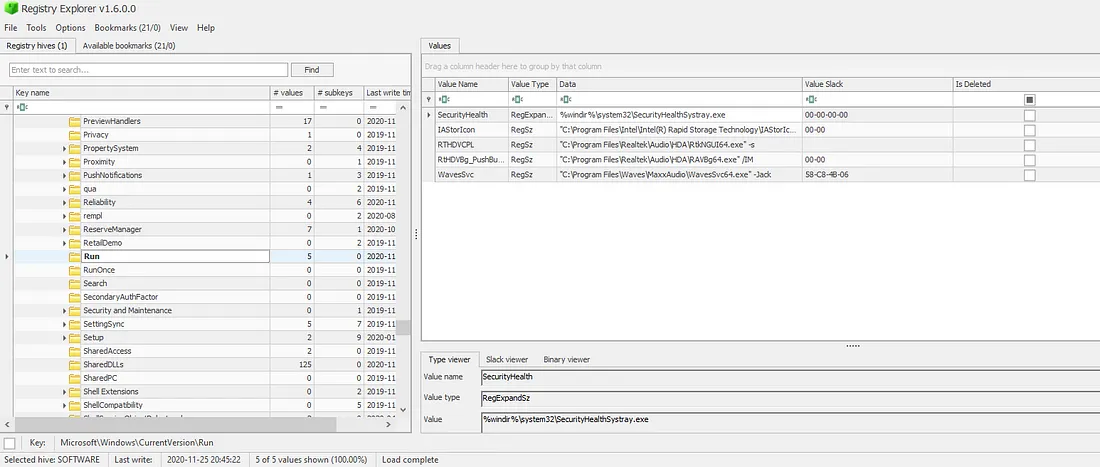Viewport: 1100px width, 467px height.
Task: Select the SharedAccess folder icon
Action: click(x=75, y=351)
